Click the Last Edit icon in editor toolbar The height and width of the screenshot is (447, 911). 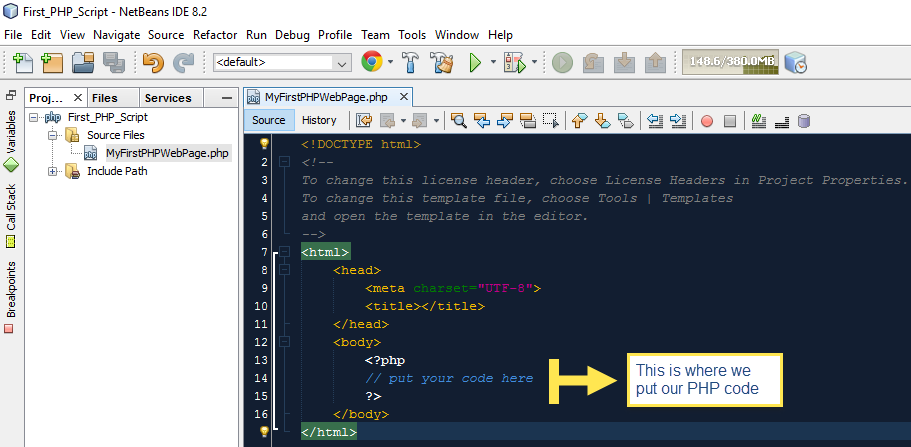[x=364, y=121]
